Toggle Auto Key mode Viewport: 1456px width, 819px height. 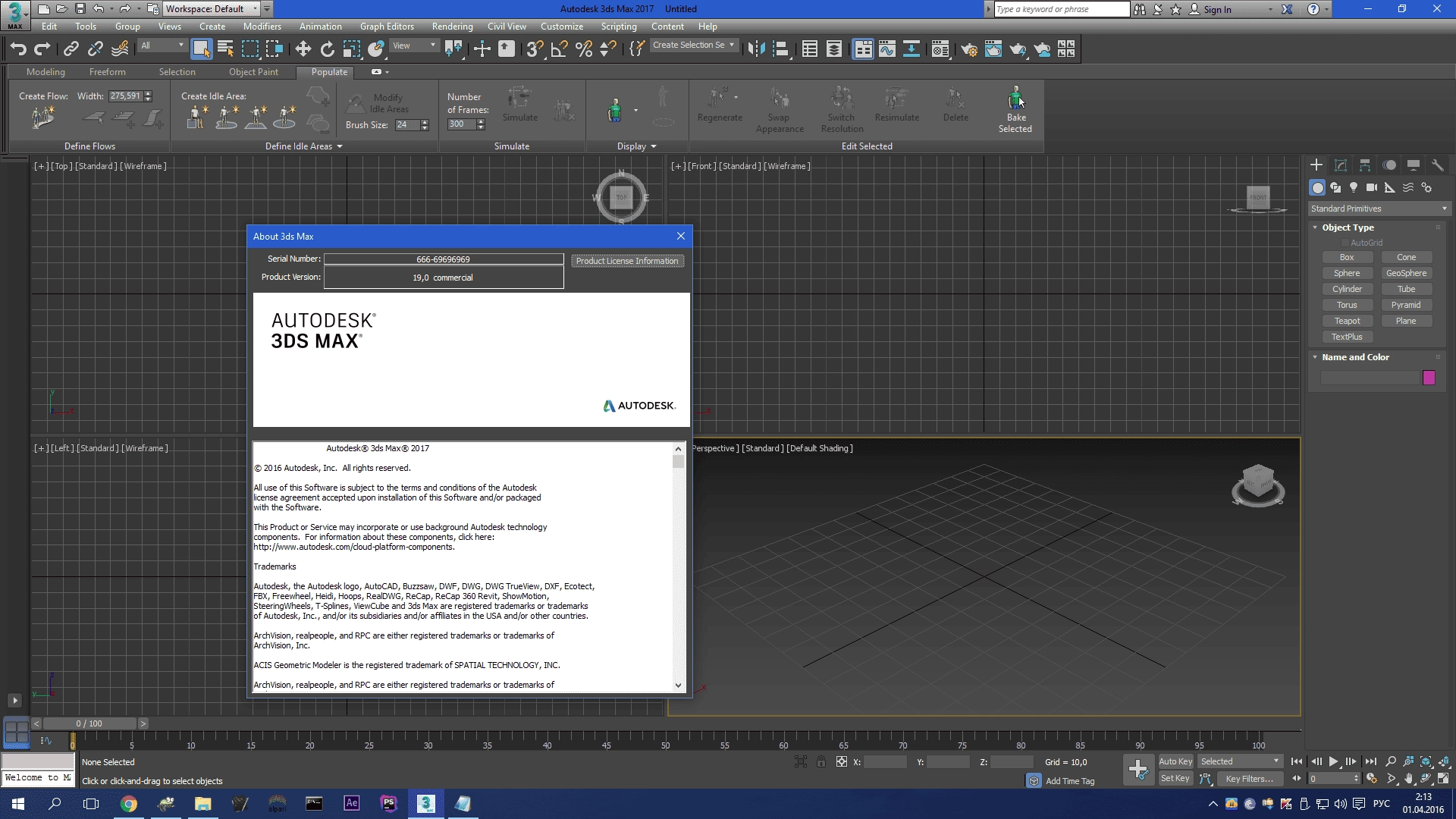tap(1175, 761)
